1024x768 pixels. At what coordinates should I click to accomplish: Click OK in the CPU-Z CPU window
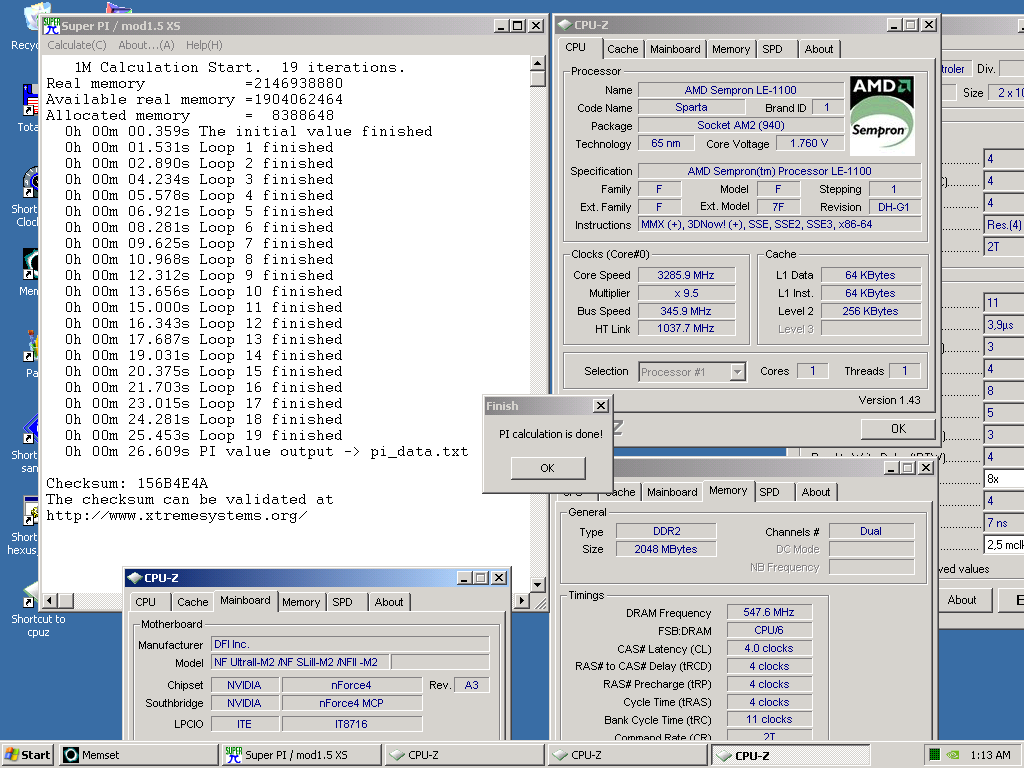click(x=898, y=429)
